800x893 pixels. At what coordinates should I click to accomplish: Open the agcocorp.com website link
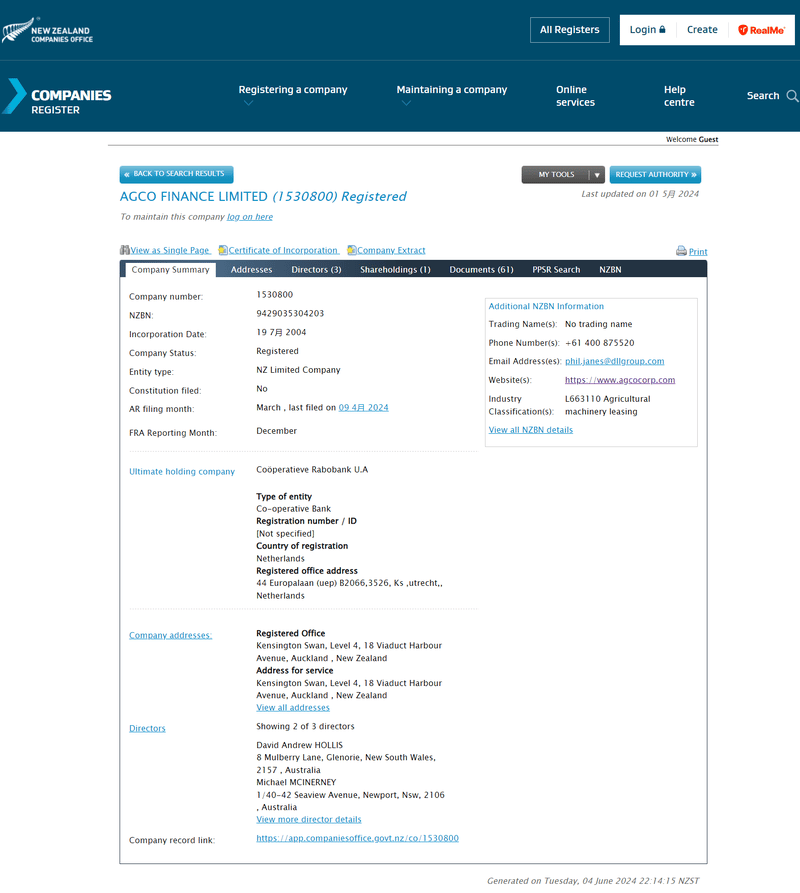coord(620,380)
